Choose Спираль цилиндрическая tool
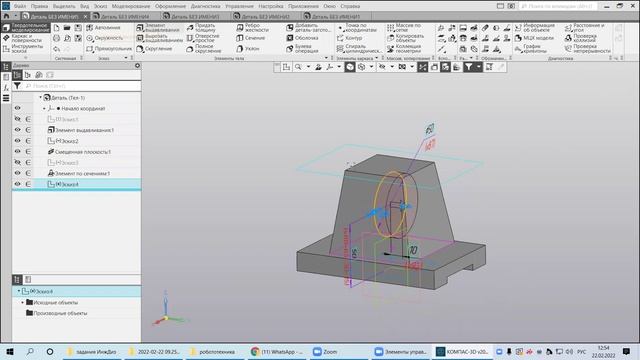640x360 pixels. coord(360,49)
